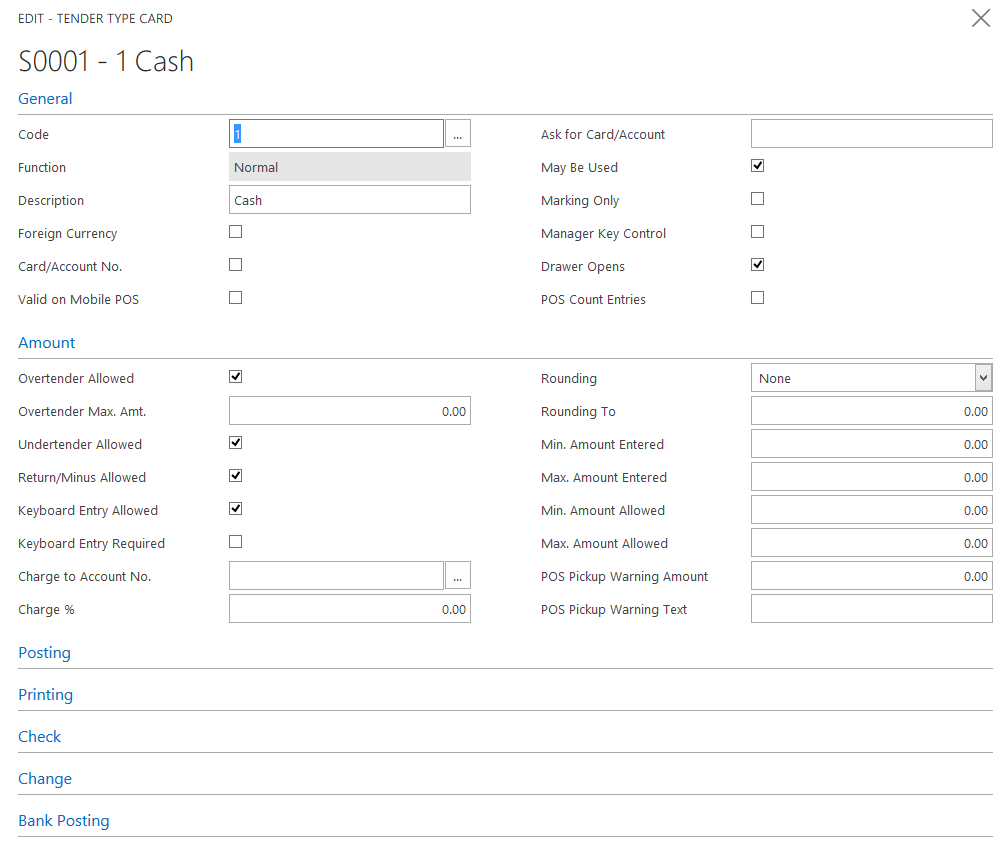Disable Overtender Allowed option
The height and width of the screenshot is (847, 1005).
click(236, 377)
